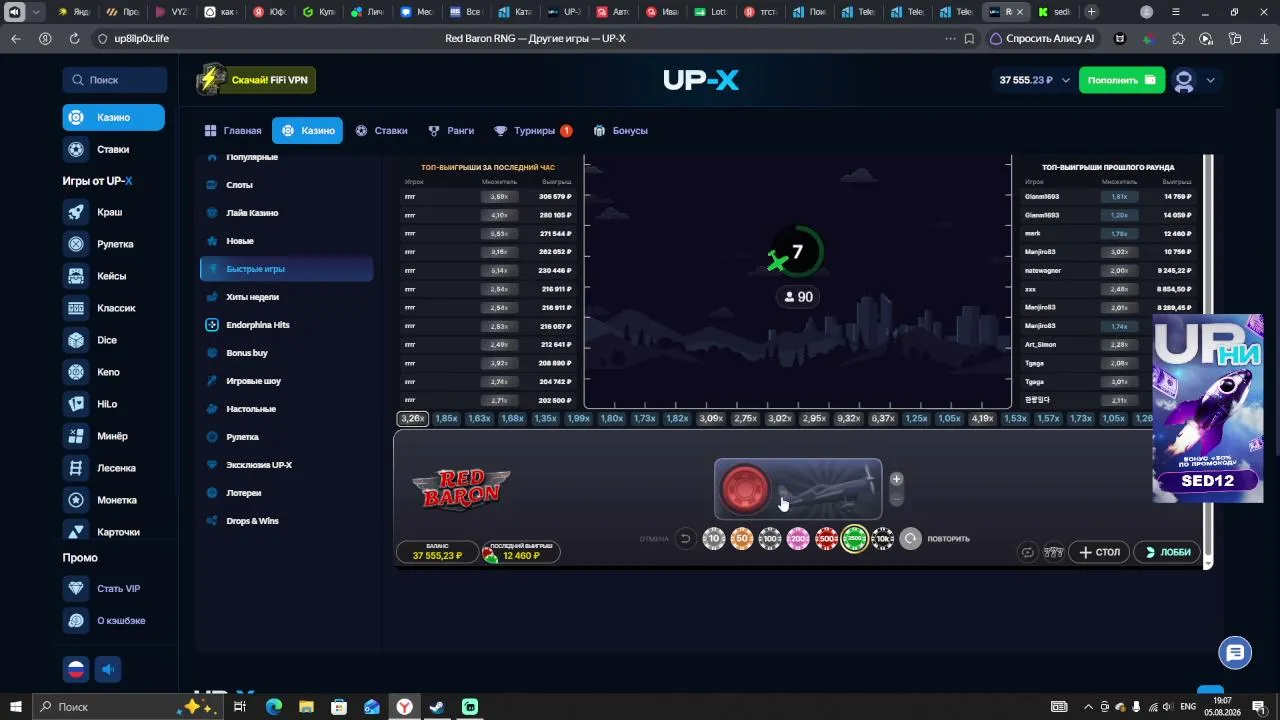Open the live chat support bubble
The image size is (1280, 720).
tap(1236, 653)
